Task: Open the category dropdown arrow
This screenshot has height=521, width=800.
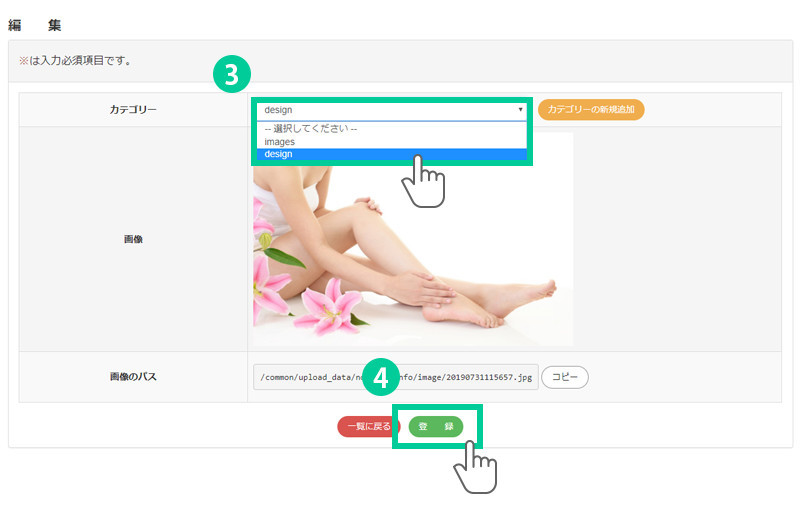Action: coord(520,109)
